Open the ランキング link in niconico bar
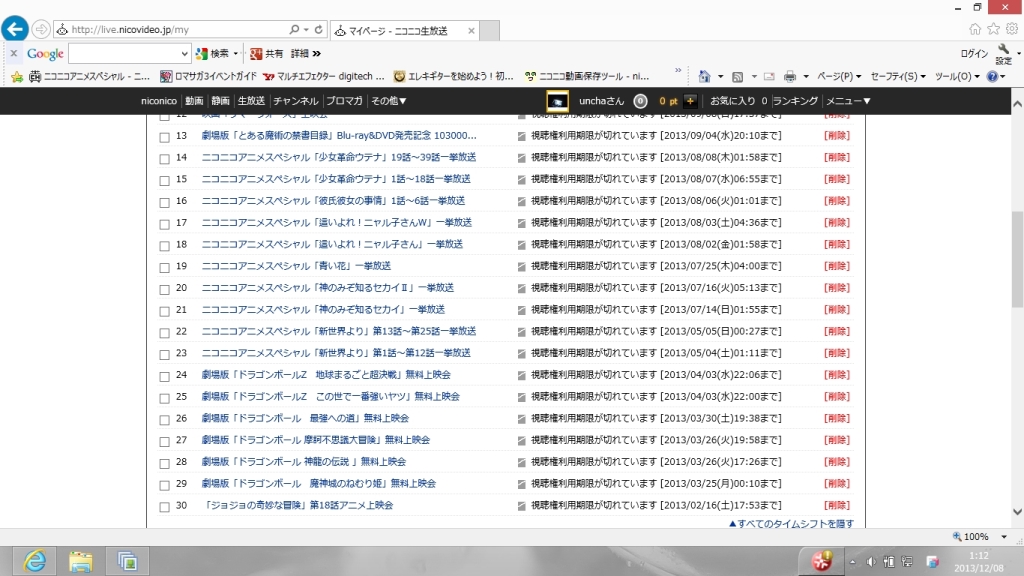 795,101
